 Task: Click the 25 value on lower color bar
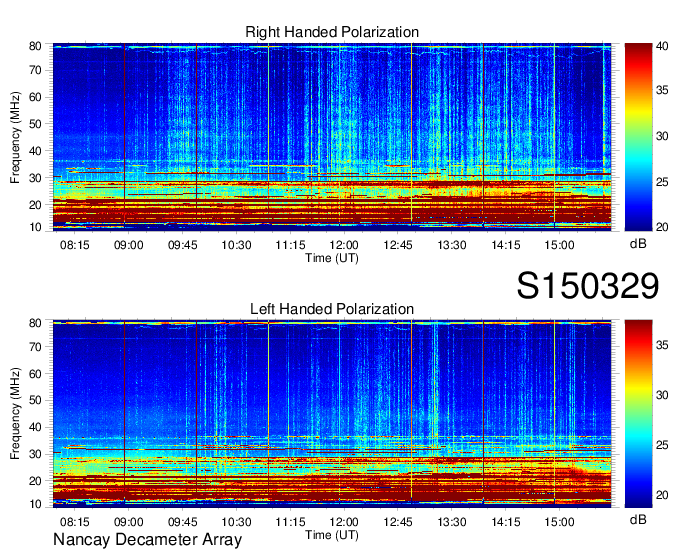point(662,445)
